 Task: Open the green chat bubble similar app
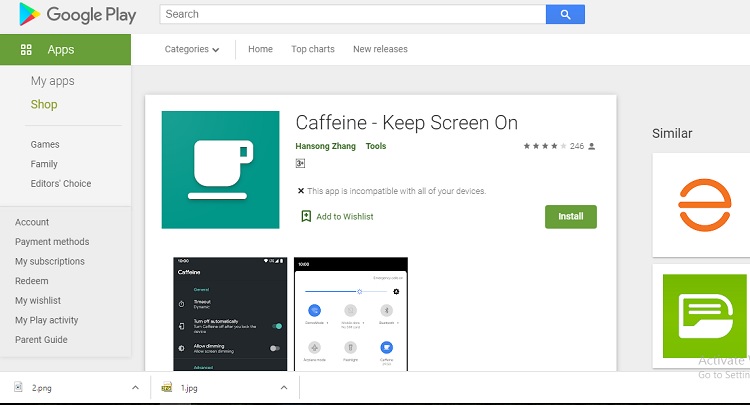704,316
